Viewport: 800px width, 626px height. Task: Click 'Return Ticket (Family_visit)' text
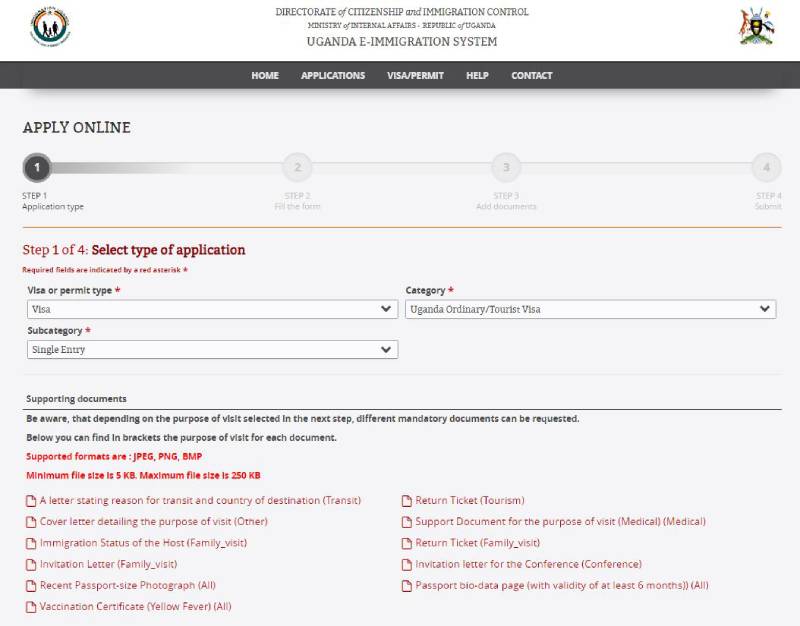click(478, 543)
